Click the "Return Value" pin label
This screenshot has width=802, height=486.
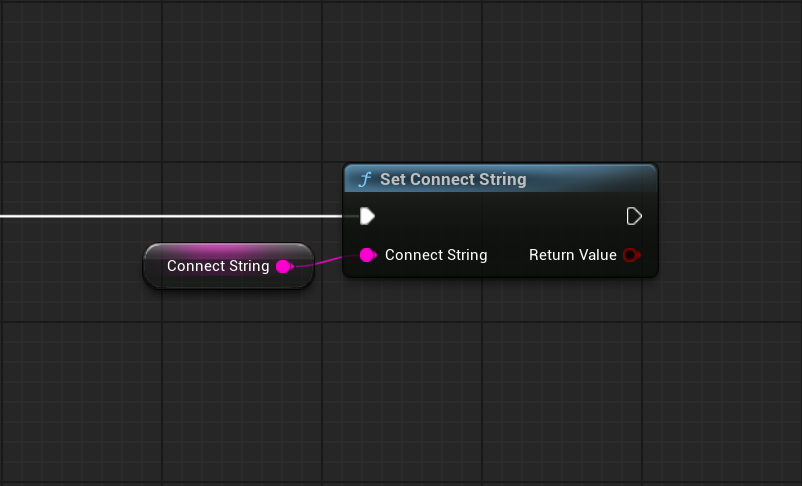click(573, 255)
